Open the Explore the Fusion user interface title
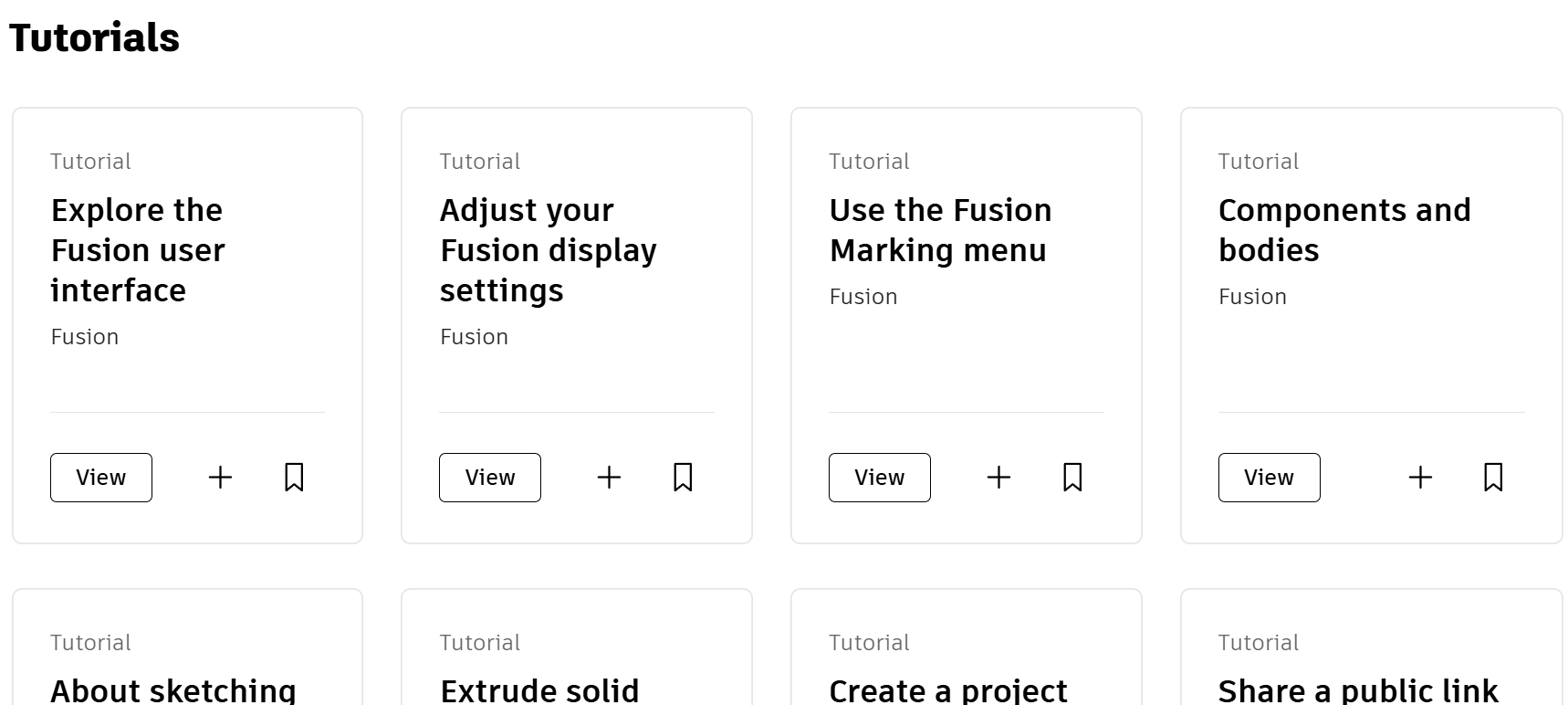Viewport: 1568px width, 705px height. 138,250
